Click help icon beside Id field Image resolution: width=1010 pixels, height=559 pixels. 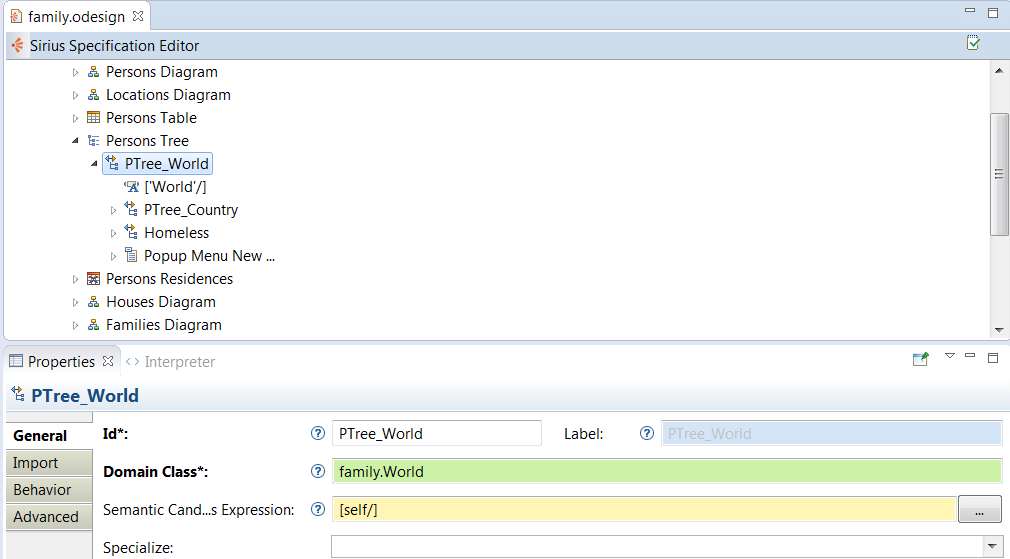pyautogui.click(x=318, y=434)
